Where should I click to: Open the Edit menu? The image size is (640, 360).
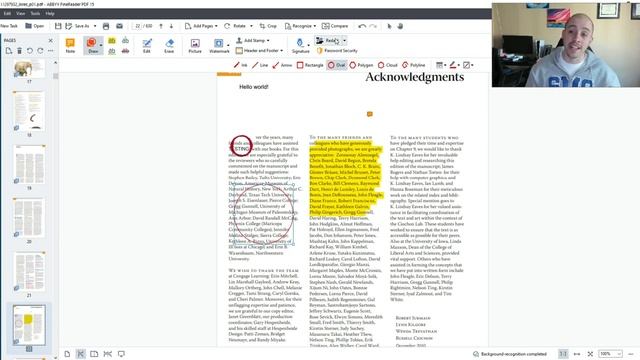pyautogui.click(x=7, y=13)
